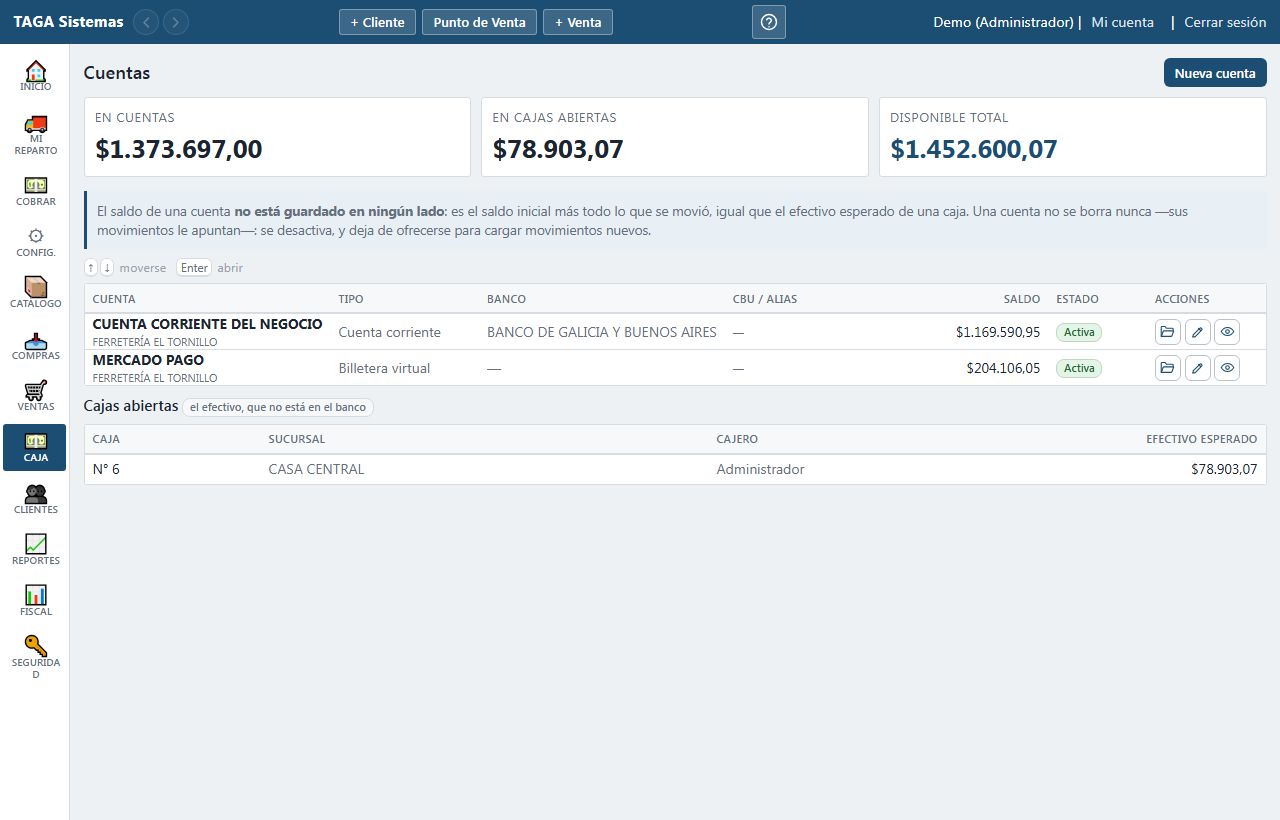This screenshot has width=1280, height=820.
Task: Open folder icon for Cuenta Corriente del Negocio
Action: tap(1168, 332)
